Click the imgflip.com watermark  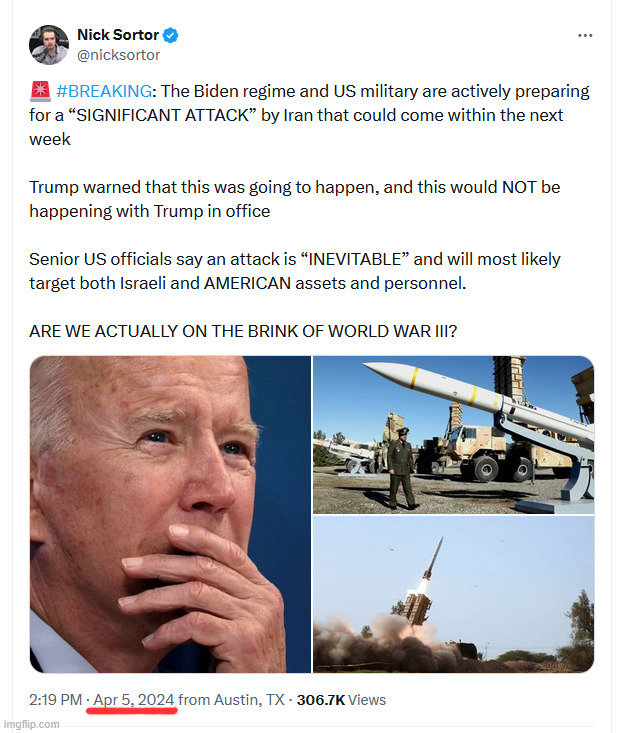(31, 724)
